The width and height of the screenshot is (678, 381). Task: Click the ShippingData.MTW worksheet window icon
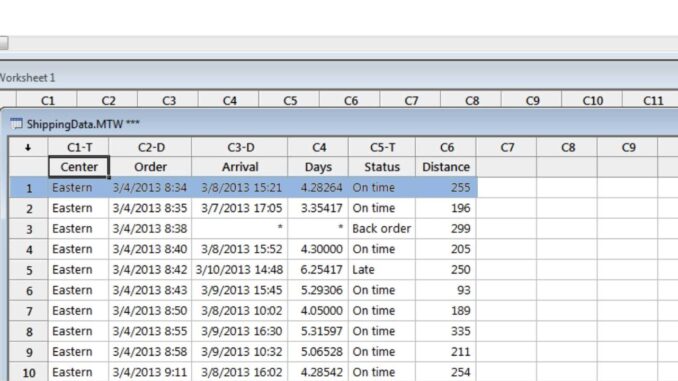pyautogui.click(x=16, y=124)
